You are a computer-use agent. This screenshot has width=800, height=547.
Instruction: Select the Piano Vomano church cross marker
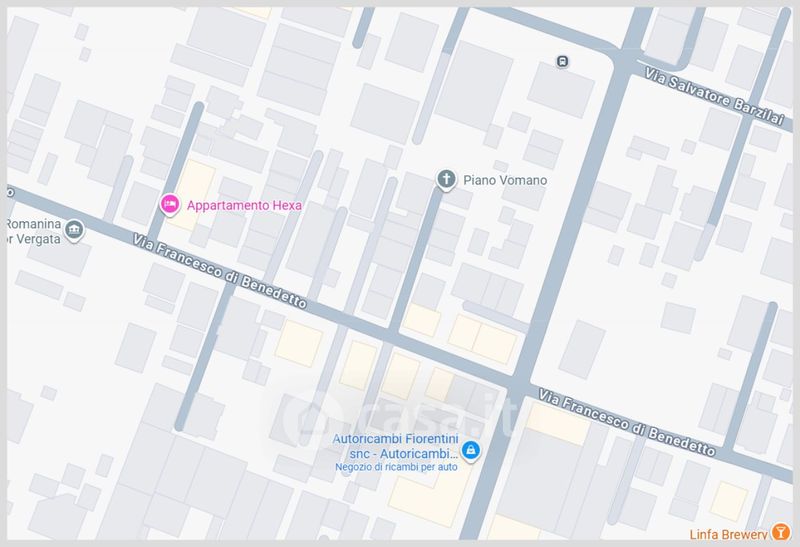446,180
